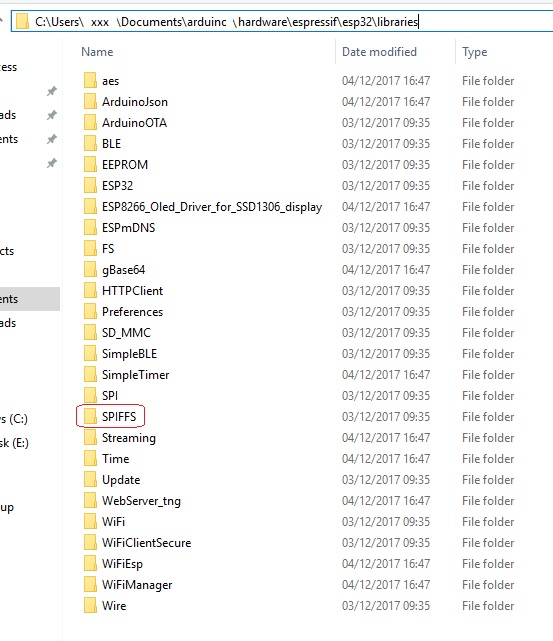
Task: Sort the list by the Name column
Action: (97, 52)
